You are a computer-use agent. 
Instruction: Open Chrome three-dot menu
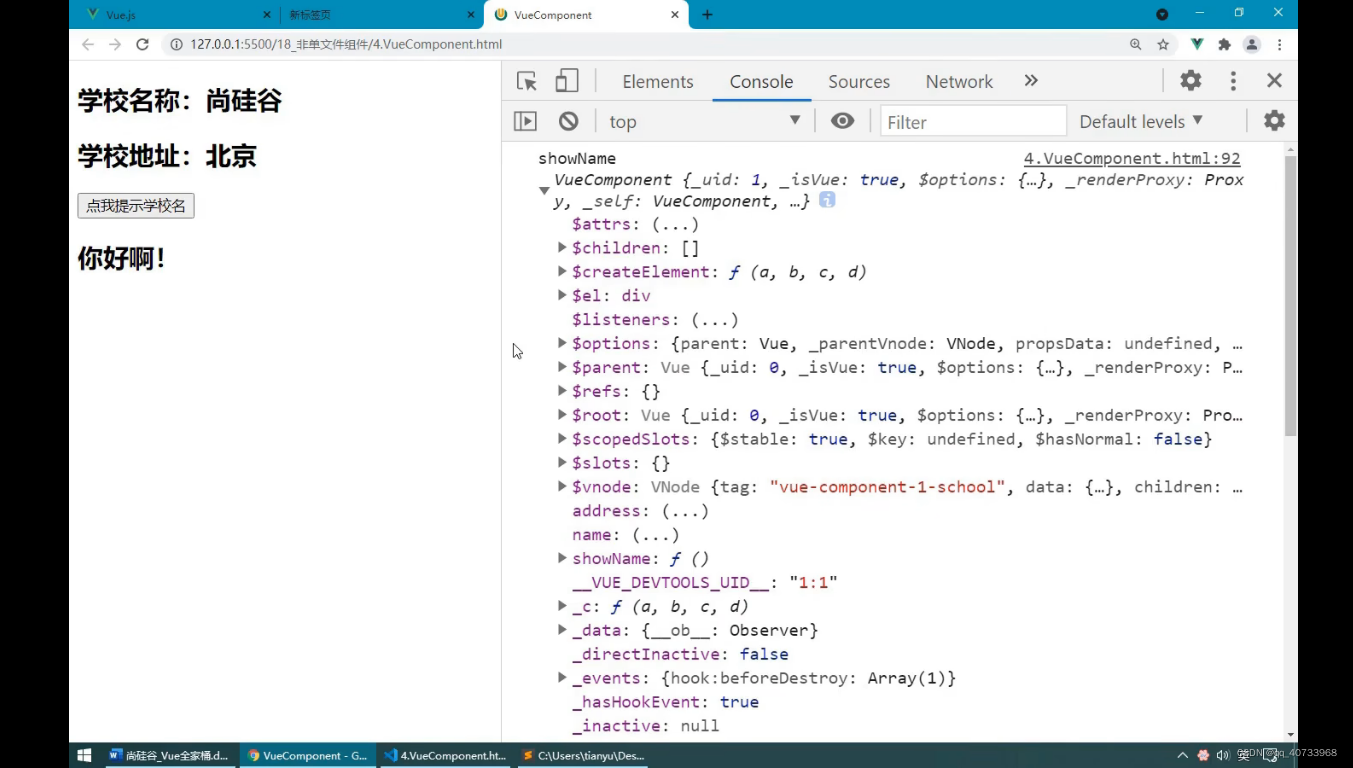(1279, 44)
